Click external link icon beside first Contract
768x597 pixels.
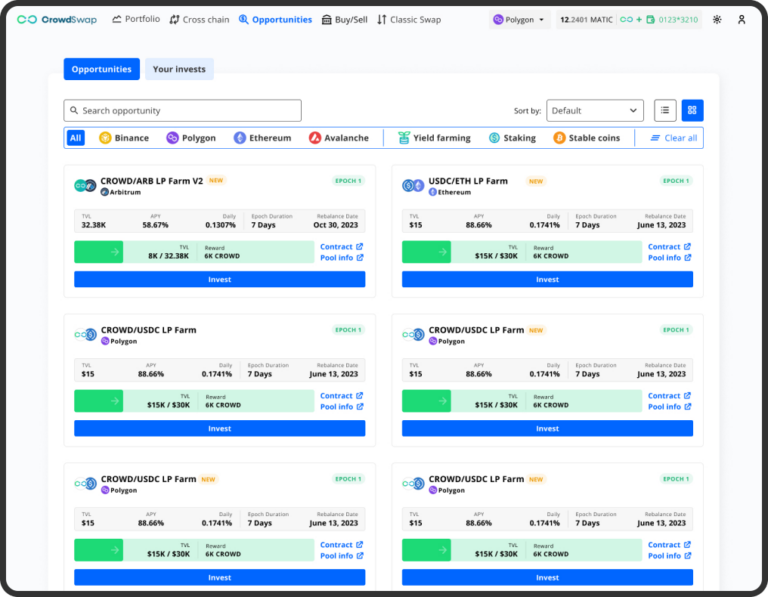tap(360, 247)
